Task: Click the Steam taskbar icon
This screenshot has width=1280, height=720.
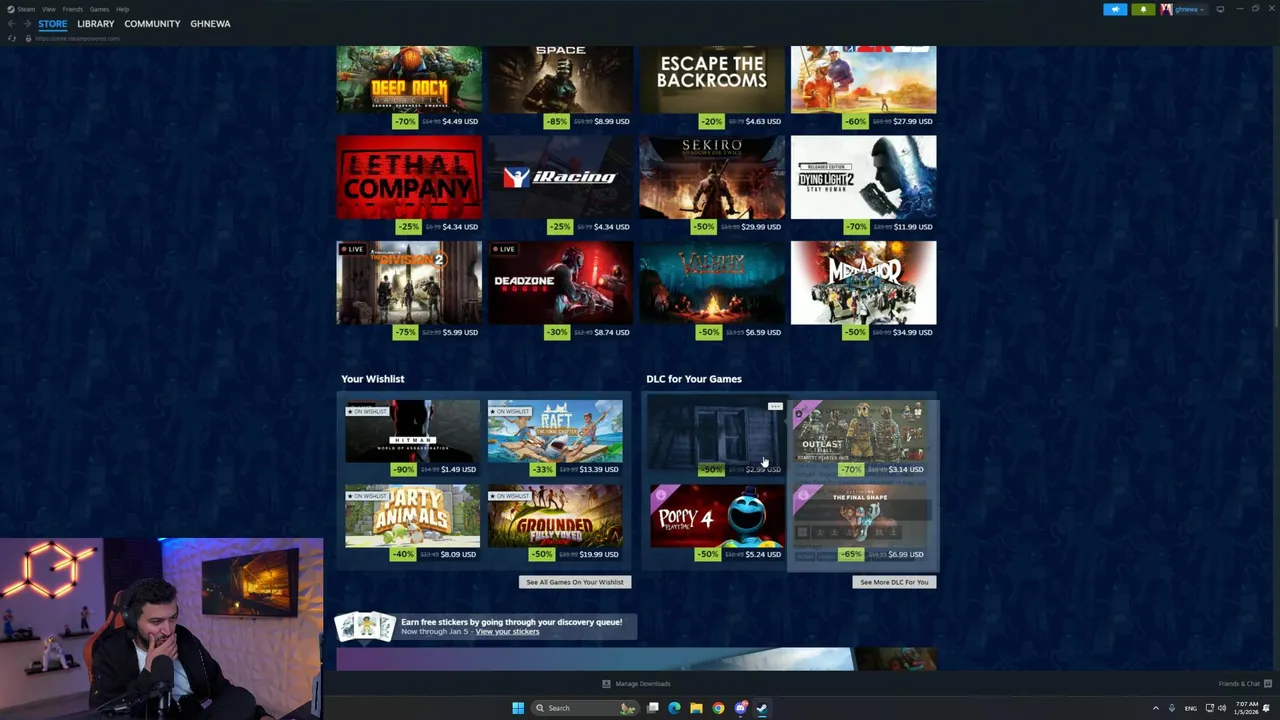Action: (762, 708)
